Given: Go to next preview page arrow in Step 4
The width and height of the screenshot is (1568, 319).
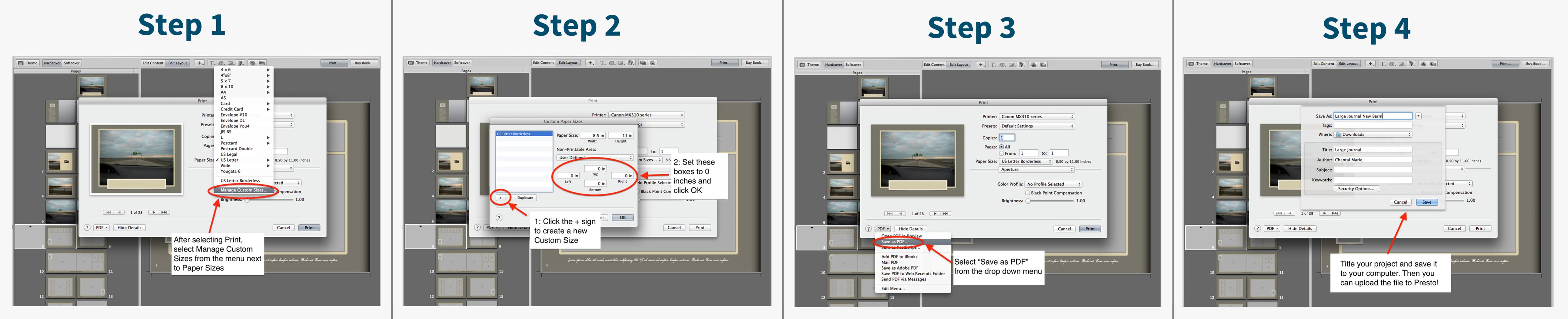Looking at the screenshot, I should click(1325, 213).
